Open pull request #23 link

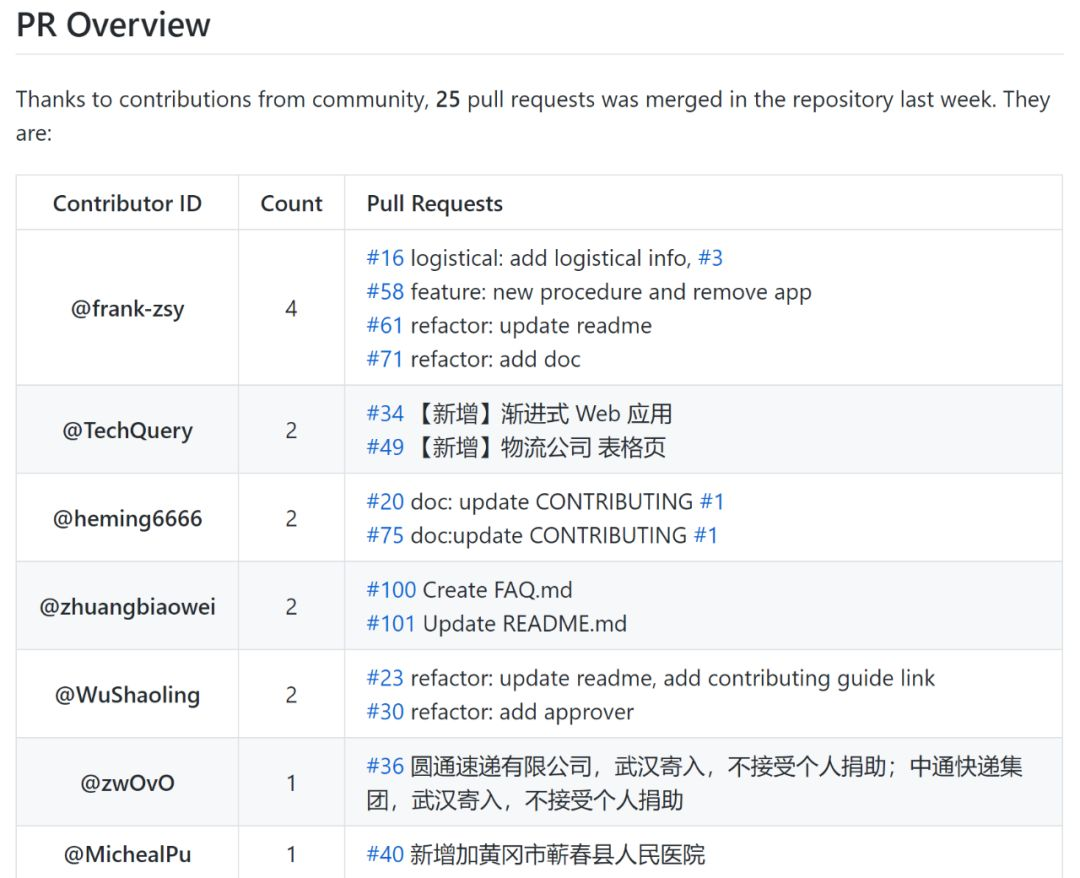pyautogui.click(x=385, y=678)
